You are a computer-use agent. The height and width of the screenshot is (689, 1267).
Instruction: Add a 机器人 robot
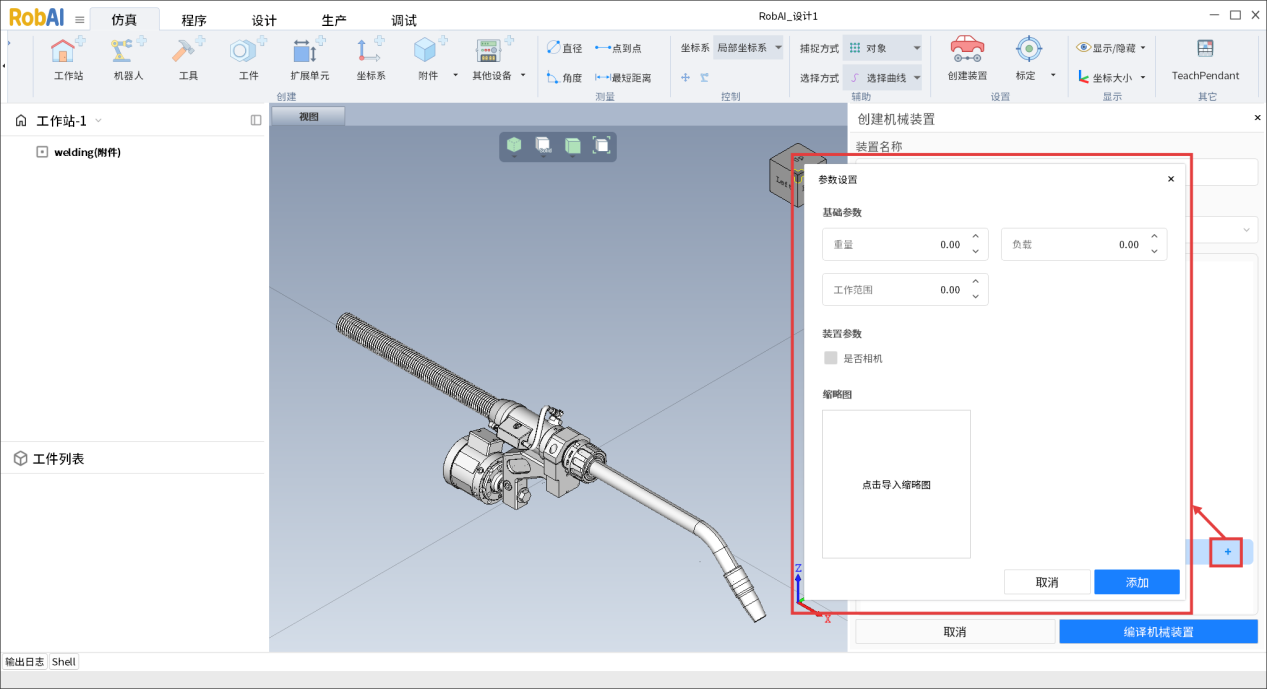(128, 58)
